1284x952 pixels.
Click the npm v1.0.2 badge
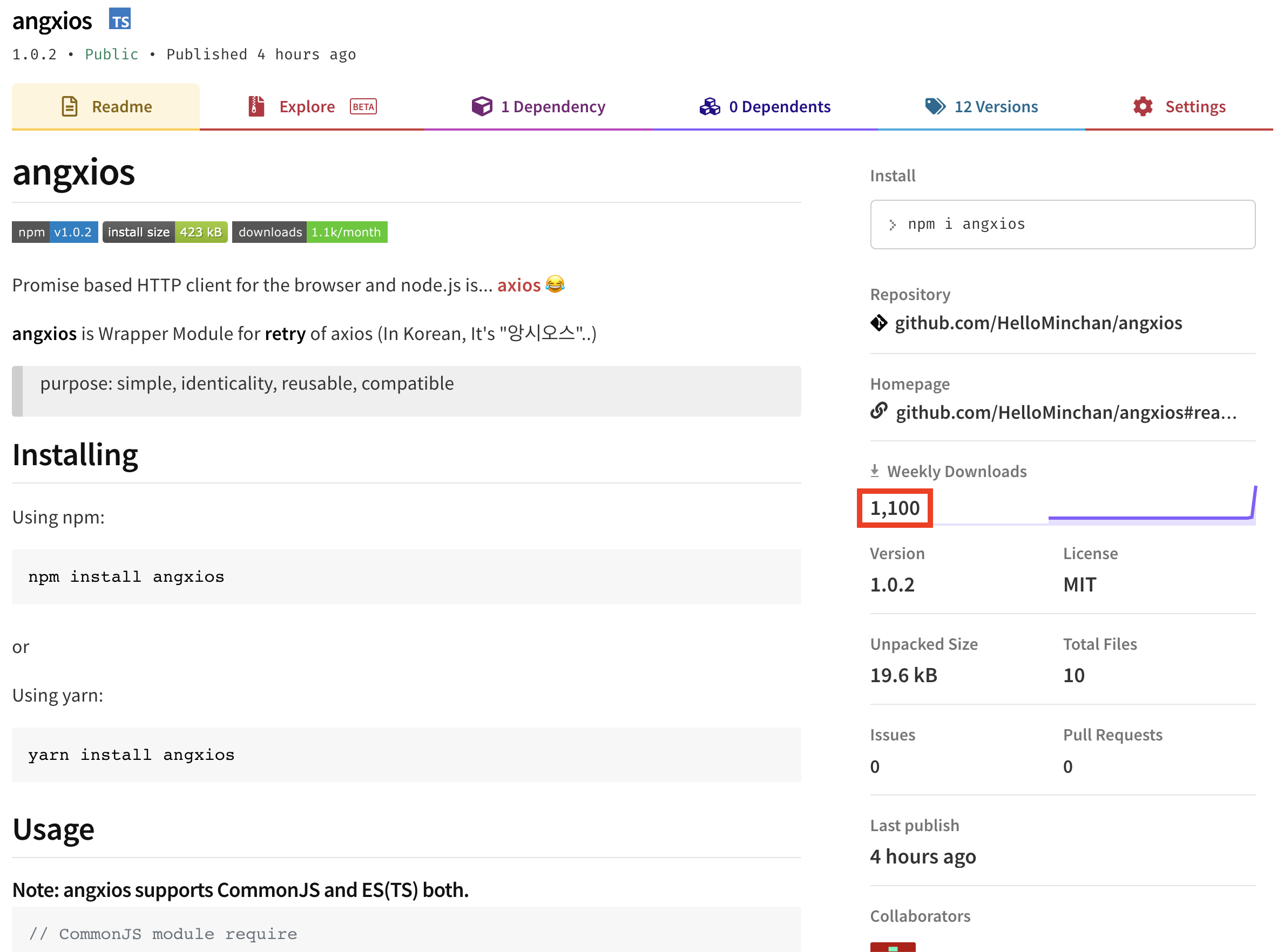tap(55, 232)
